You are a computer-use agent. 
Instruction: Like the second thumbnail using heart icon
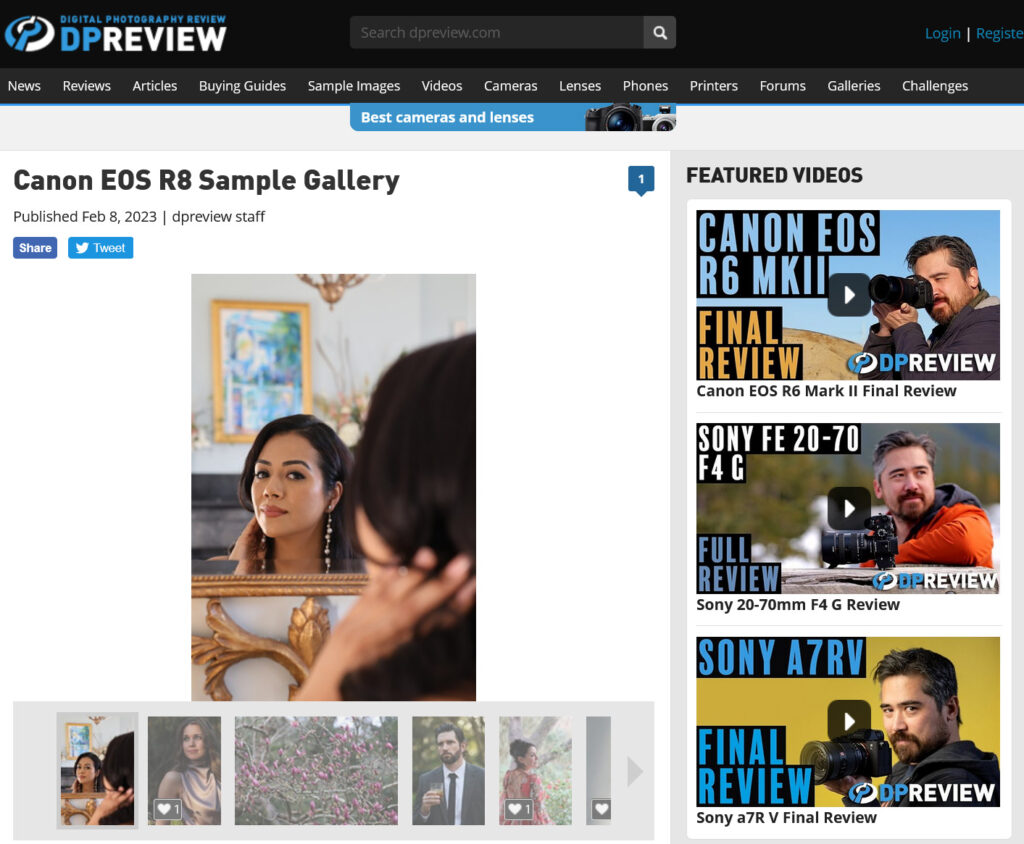(167, 809)
